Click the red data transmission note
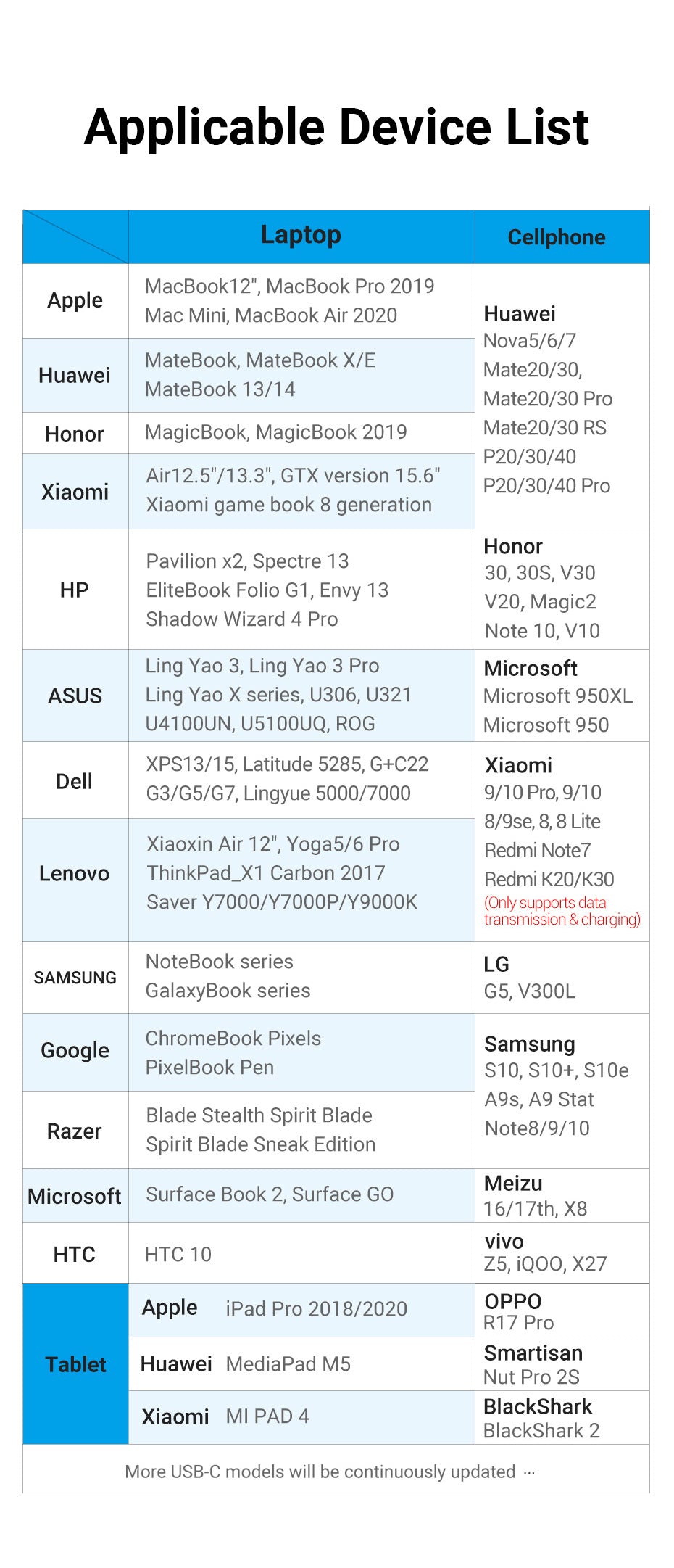674x1568 pixels. point(562,911)
